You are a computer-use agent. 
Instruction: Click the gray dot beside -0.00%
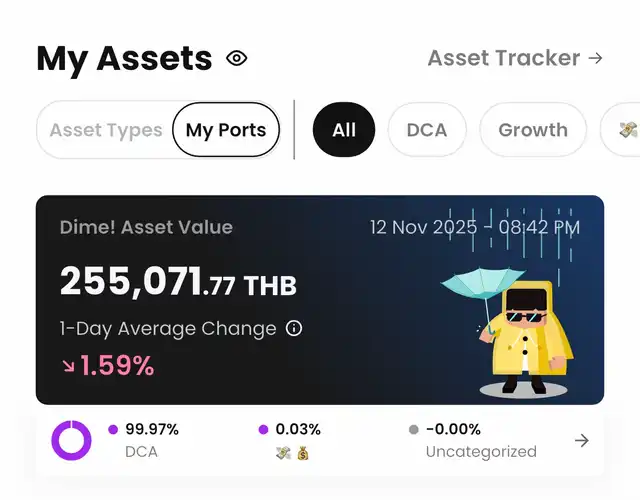(413, 430)
